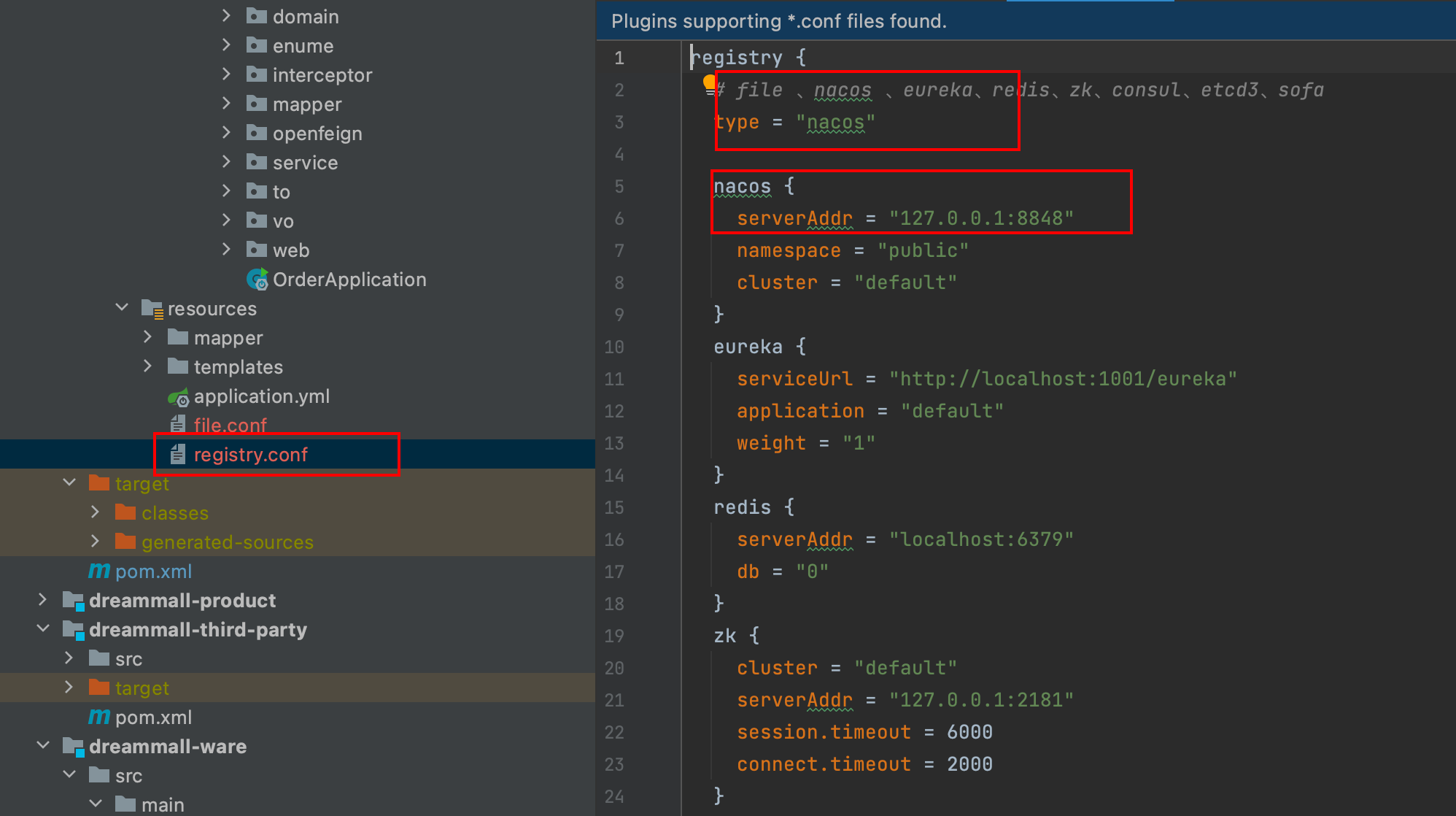Click the plugins notification banner text
The width and height of the screenshot is (1456, 816).
pos(778,21)
